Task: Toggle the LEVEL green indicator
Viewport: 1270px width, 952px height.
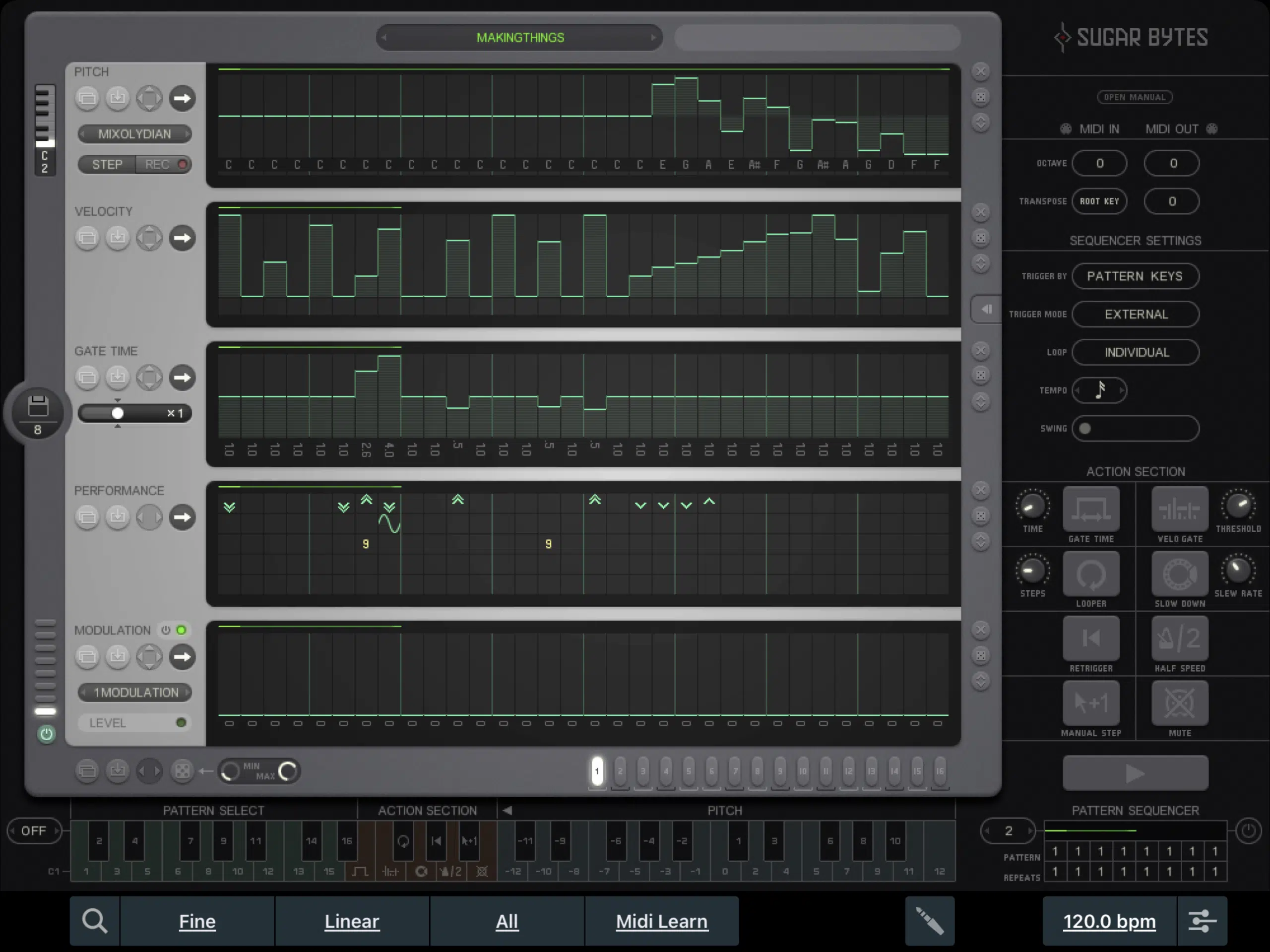Action: click(182, 722)
